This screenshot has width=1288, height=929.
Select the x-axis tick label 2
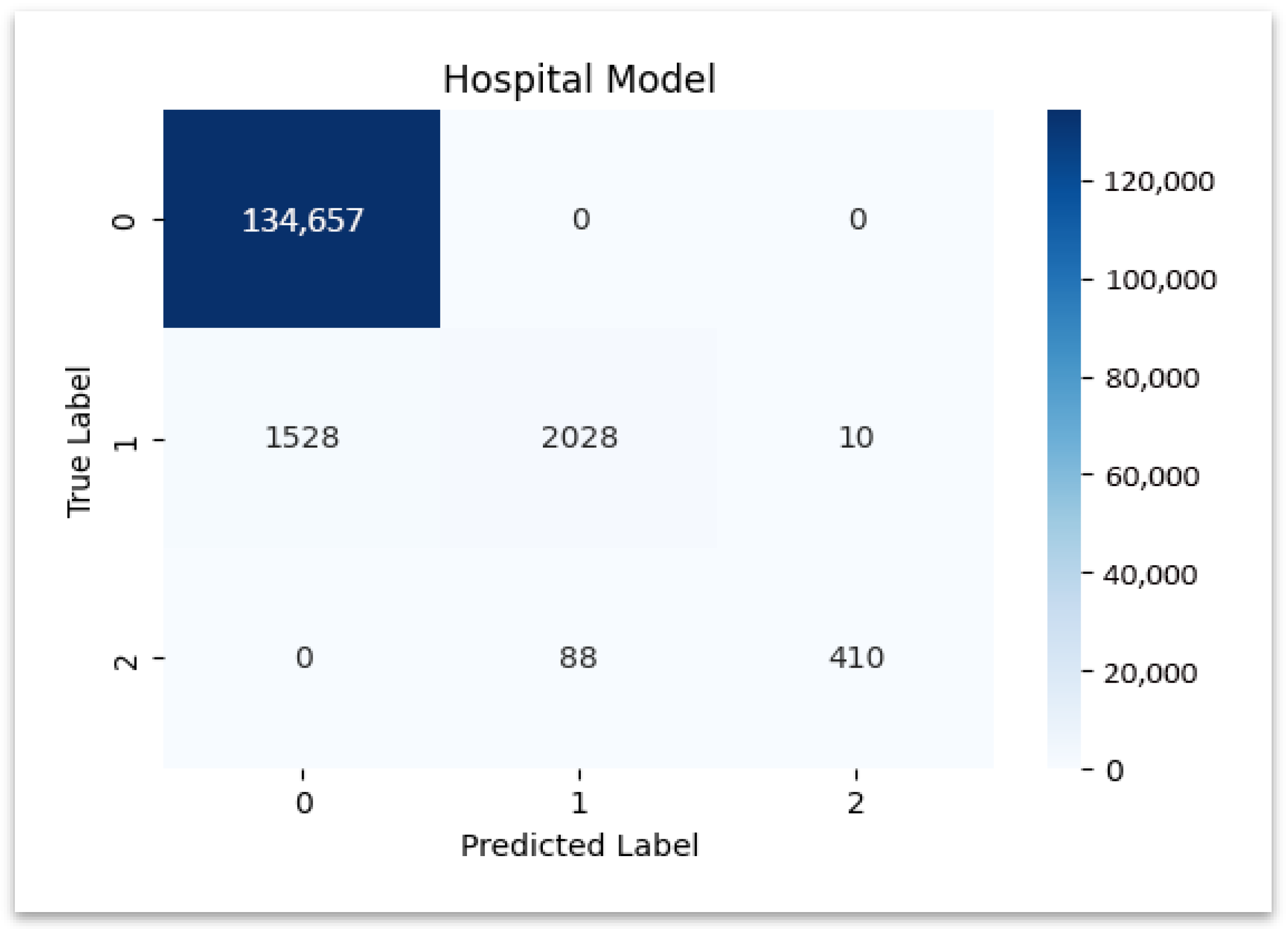point(856,803)
